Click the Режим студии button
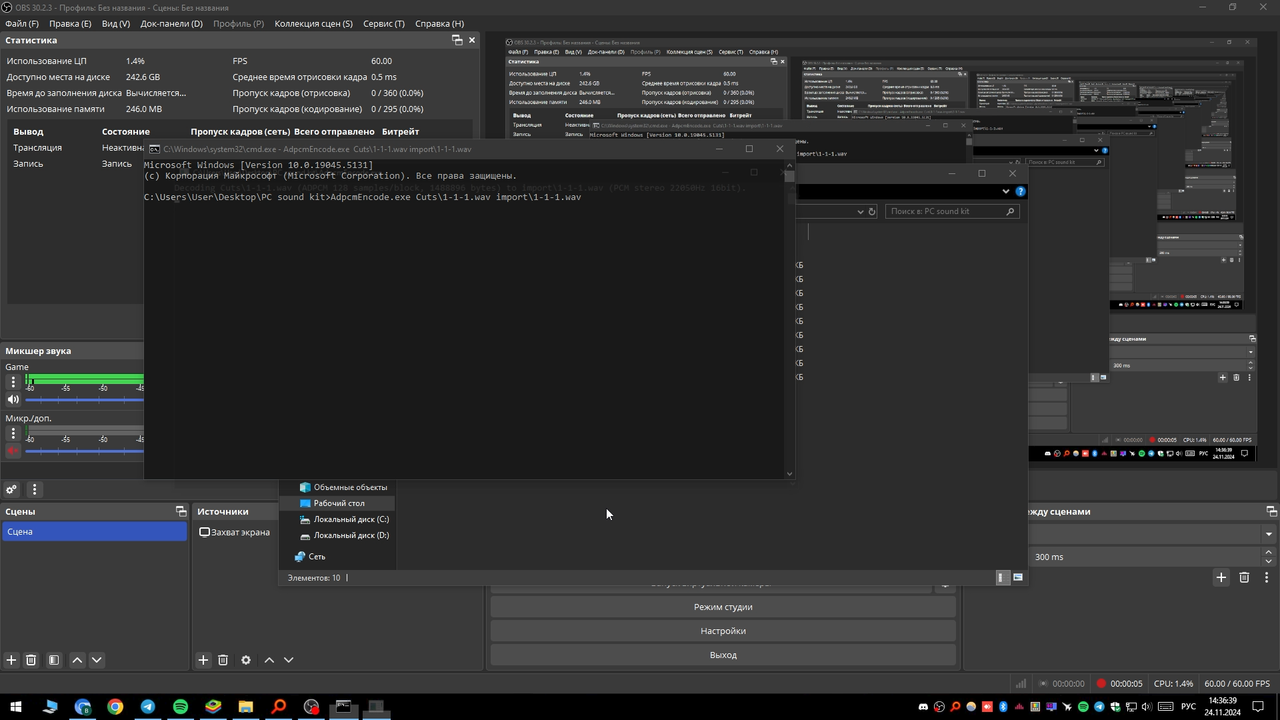The image size is (1280, 720). (x=723, y=607)
